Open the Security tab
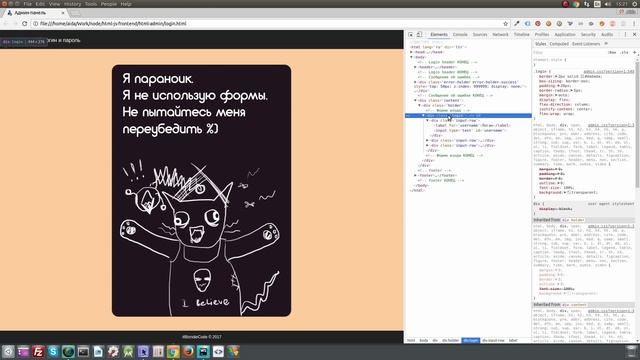Screen dimensions: 640x360 pos(588,35)
